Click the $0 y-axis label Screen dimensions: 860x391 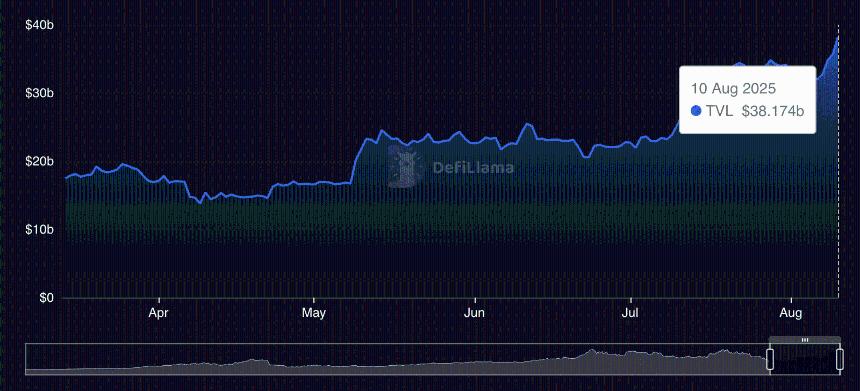47,297
